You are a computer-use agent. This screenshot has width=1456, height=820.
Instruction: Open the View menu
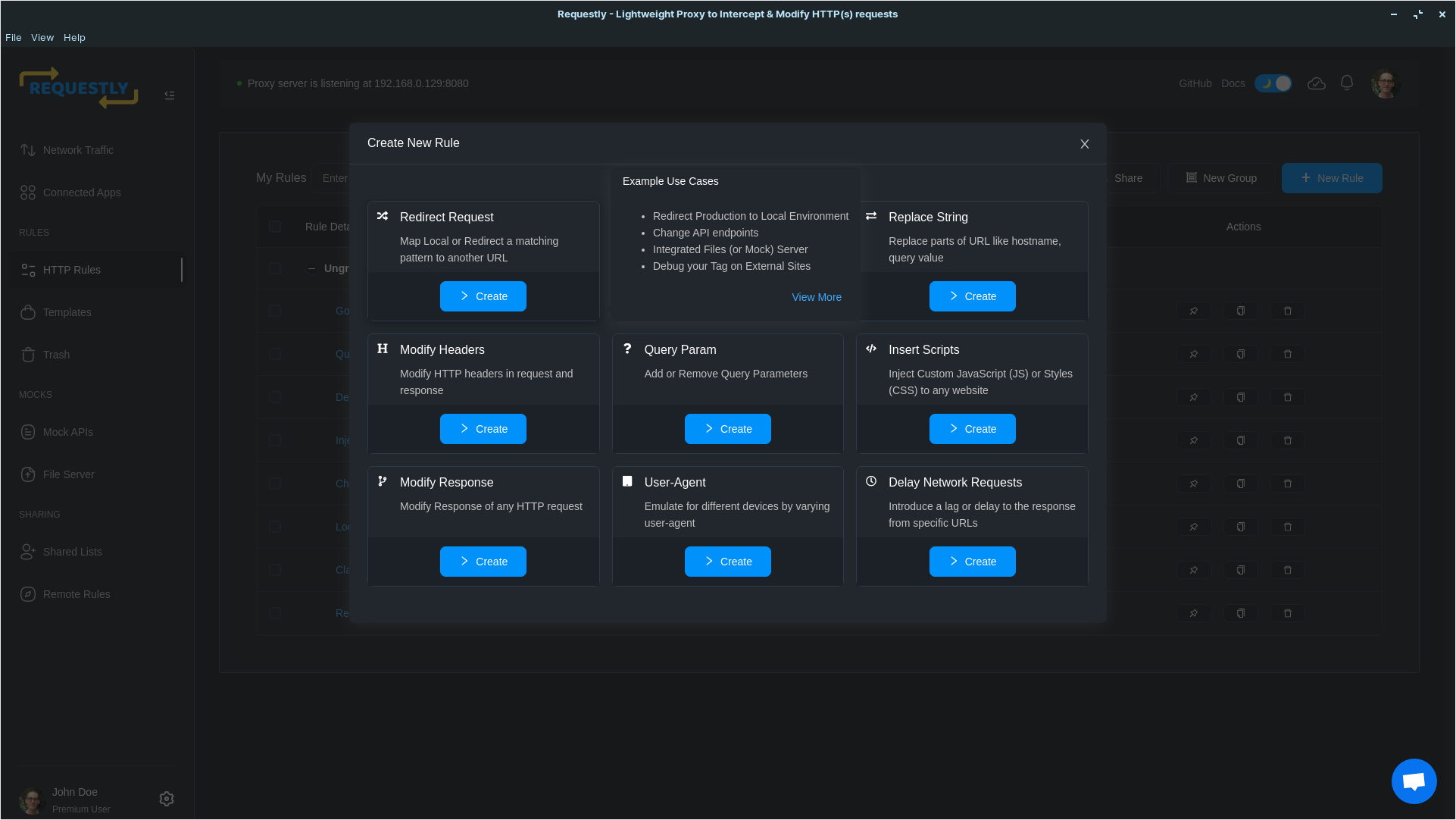pos(42,37)
